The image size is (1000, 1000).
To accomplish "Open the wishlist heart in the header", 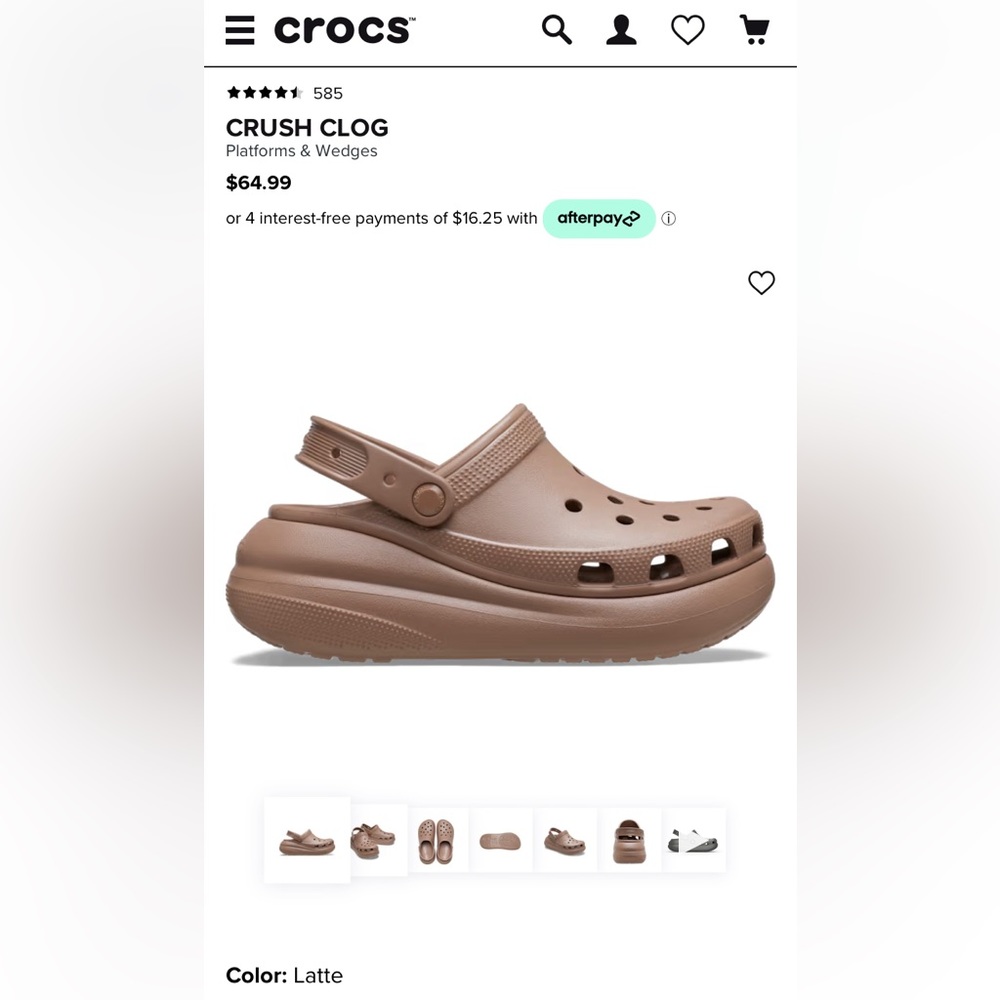I will (687, 30).
